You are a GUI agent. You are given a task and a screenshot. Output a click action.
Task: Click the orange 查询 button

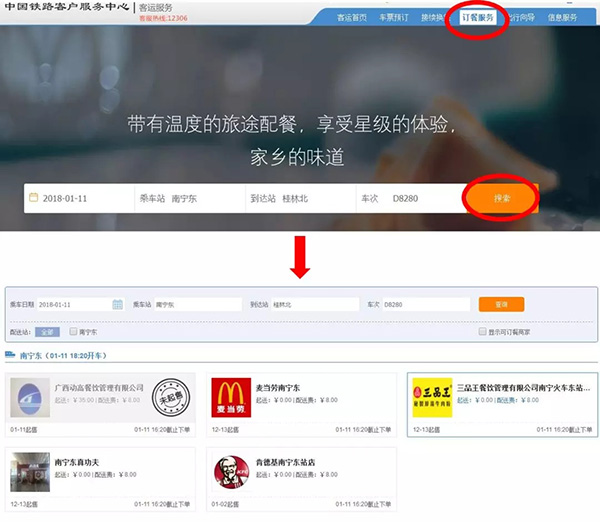click(x=501, y=304)
